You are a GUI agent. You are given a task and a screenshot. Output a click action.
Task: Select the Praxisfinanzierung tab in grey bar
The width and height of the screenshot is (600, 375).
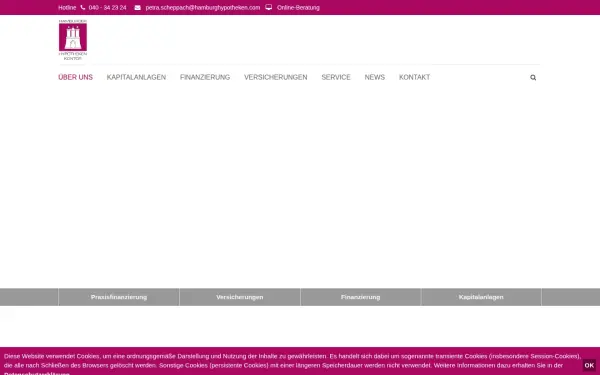point(119,297)
